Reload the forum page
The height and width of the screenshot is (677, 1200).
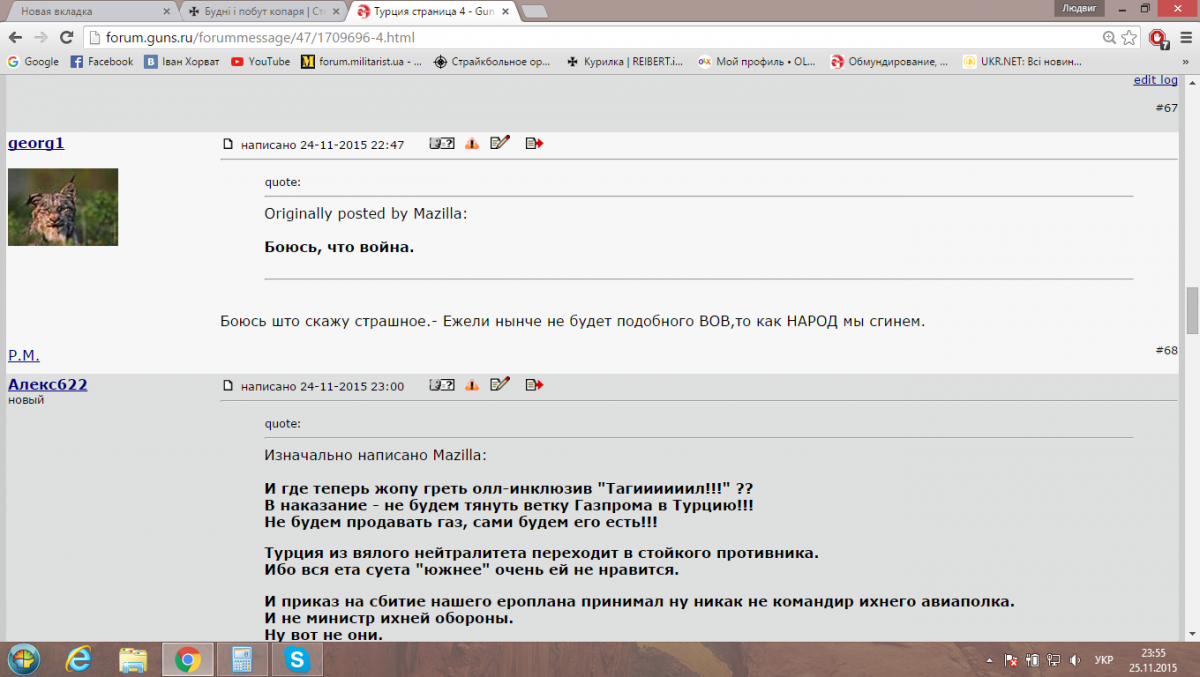[66, 38]
